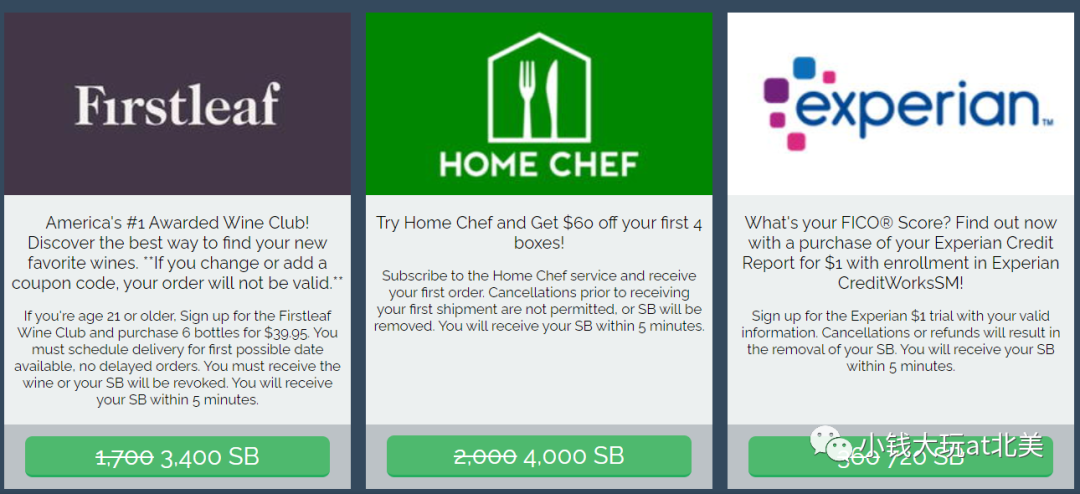The width and height of the screenshot is (1080, 494).
Task: Click the HOME CHEF text under the house icon
Action: pyautogui.click(x=539, y=165)
